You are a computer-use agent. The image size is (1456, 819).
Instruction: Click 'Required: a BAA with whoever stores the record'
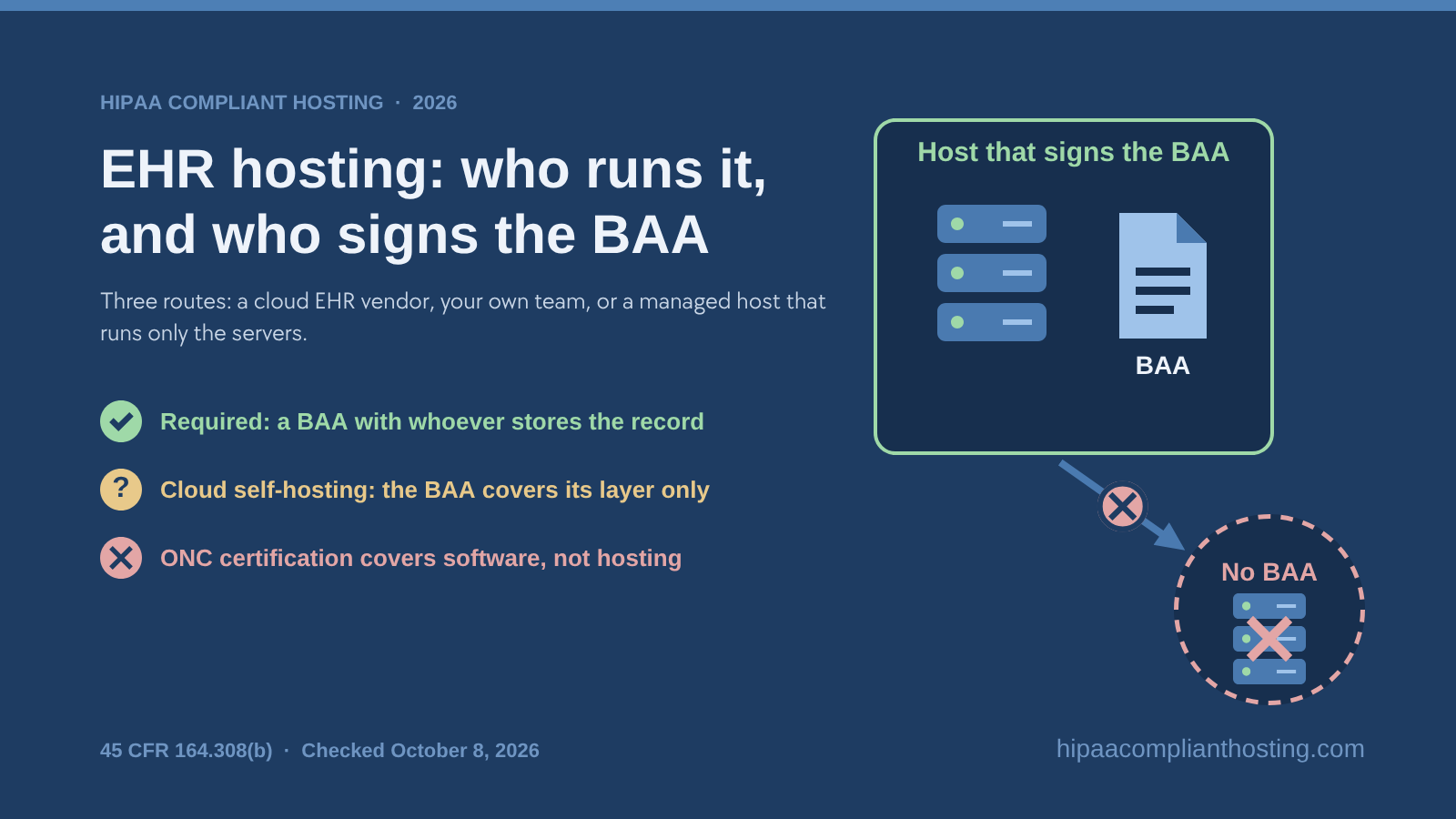(432, 421)
